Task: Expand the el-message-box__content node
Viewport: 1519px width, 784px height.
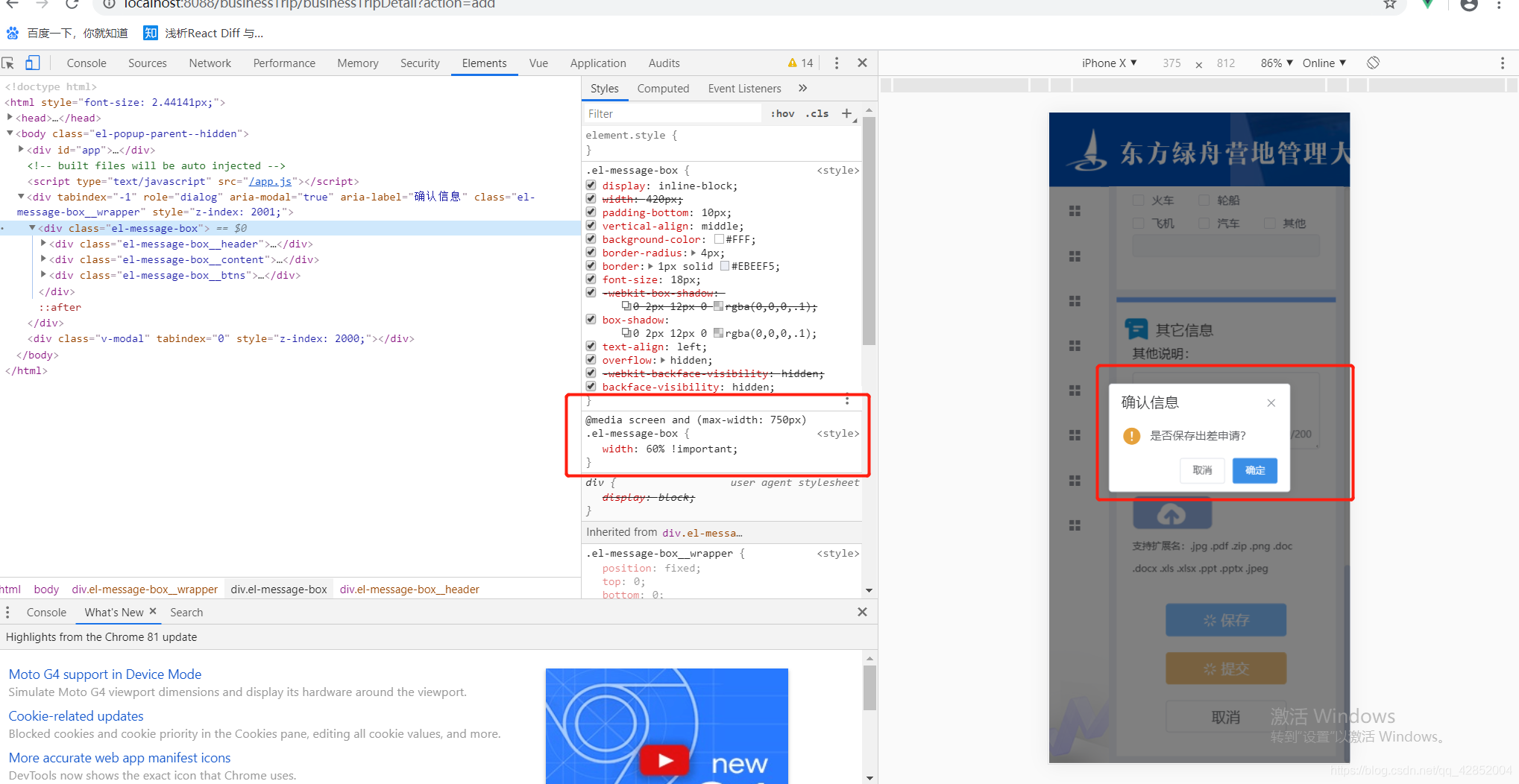Action: coord(43,259)
